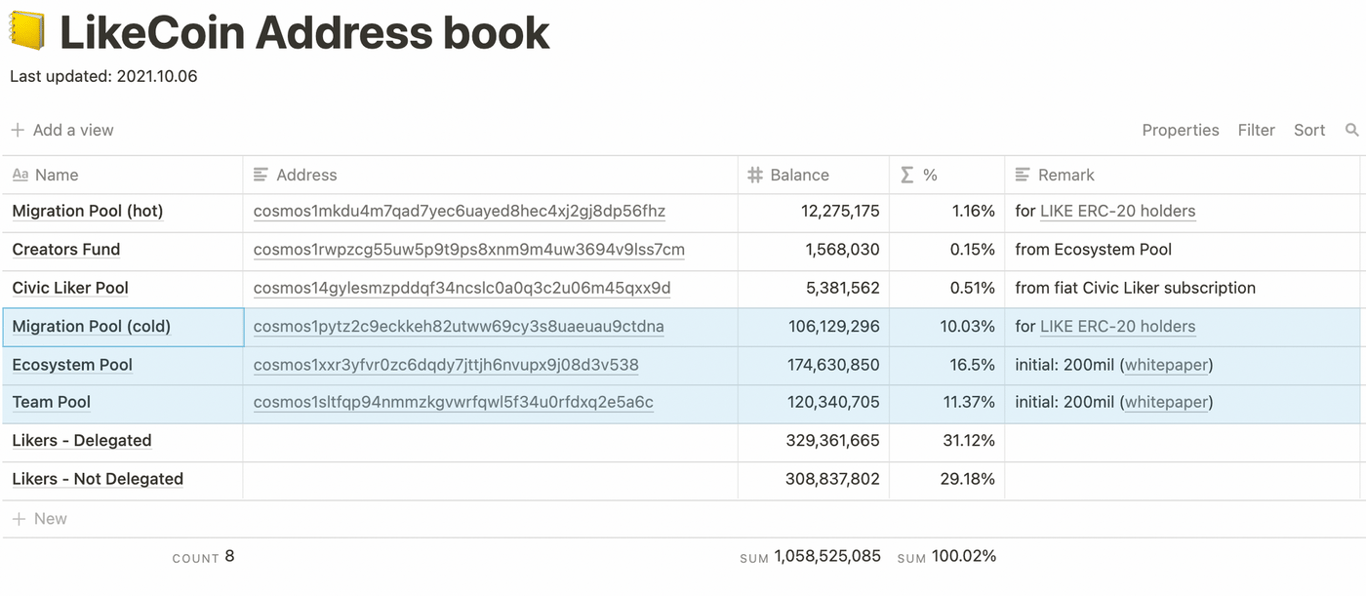Click the 10.03% percentage cell
The height and width of the screenshot is (596, 1366).
coord(947,326)
